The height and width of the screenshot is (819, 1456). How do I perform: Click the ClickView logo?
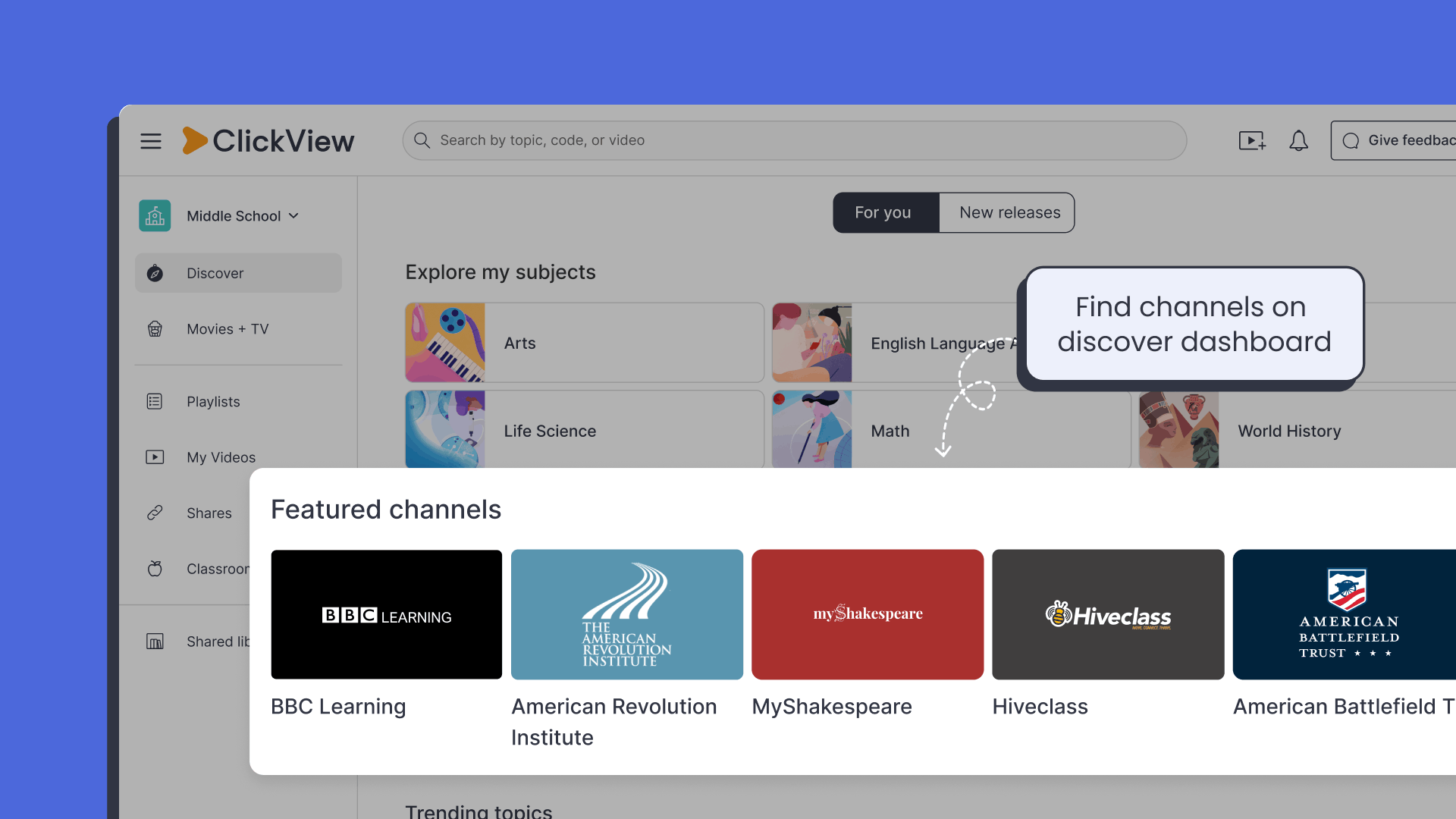(x=268, y=141)
